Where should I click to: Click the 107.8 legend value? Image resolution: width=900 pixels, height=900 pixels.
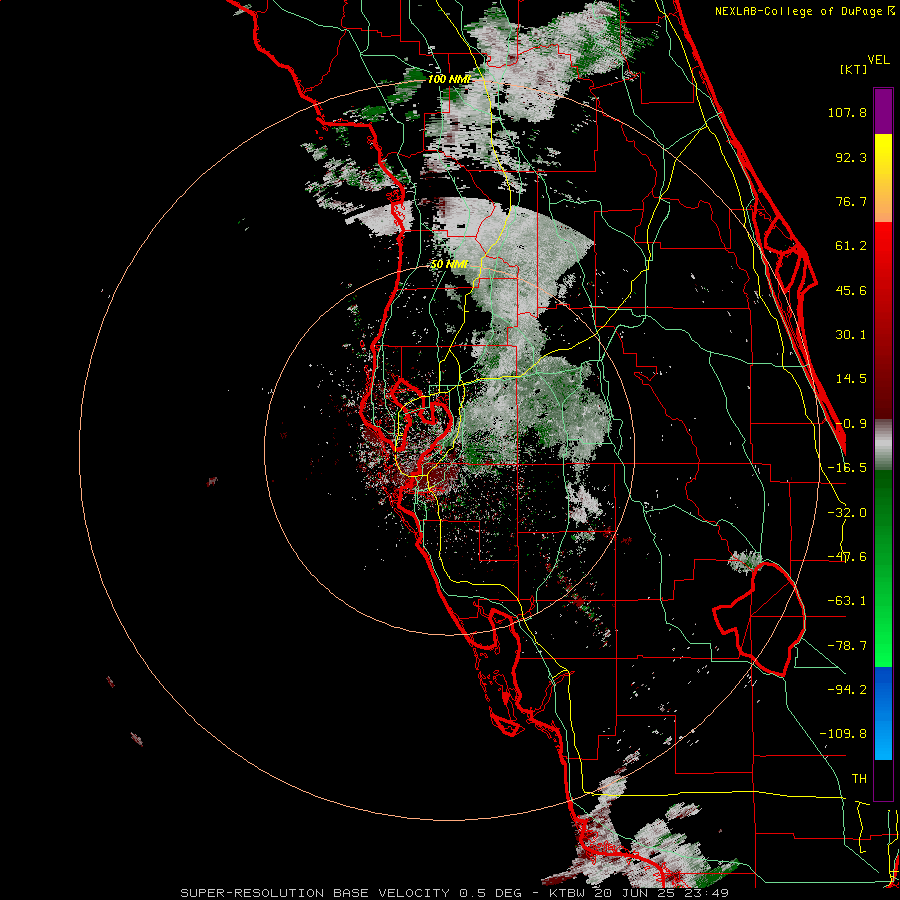tap(847, 112)
